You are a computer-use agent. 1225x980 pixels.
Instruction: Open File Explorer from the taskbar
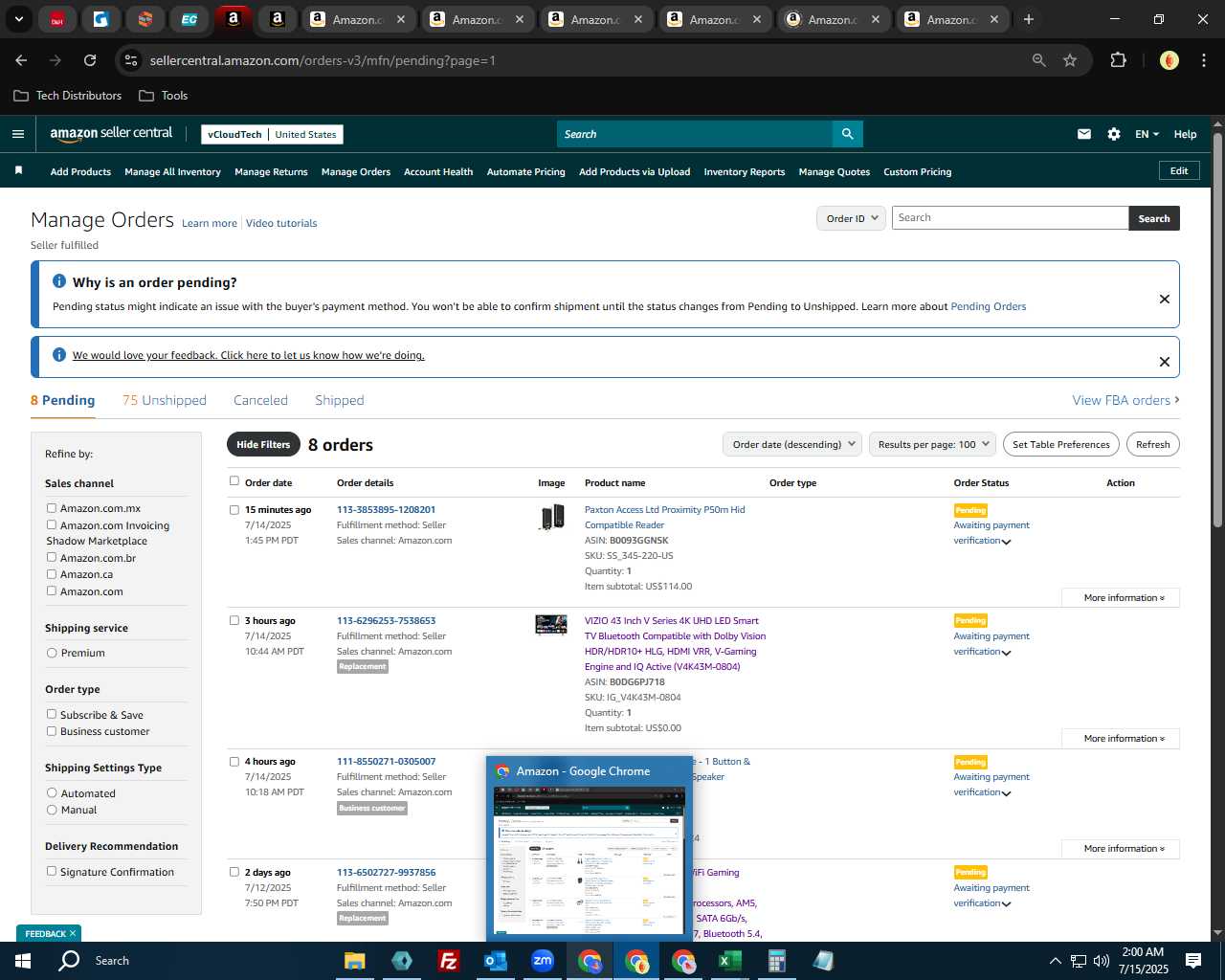tap(354, 961)
